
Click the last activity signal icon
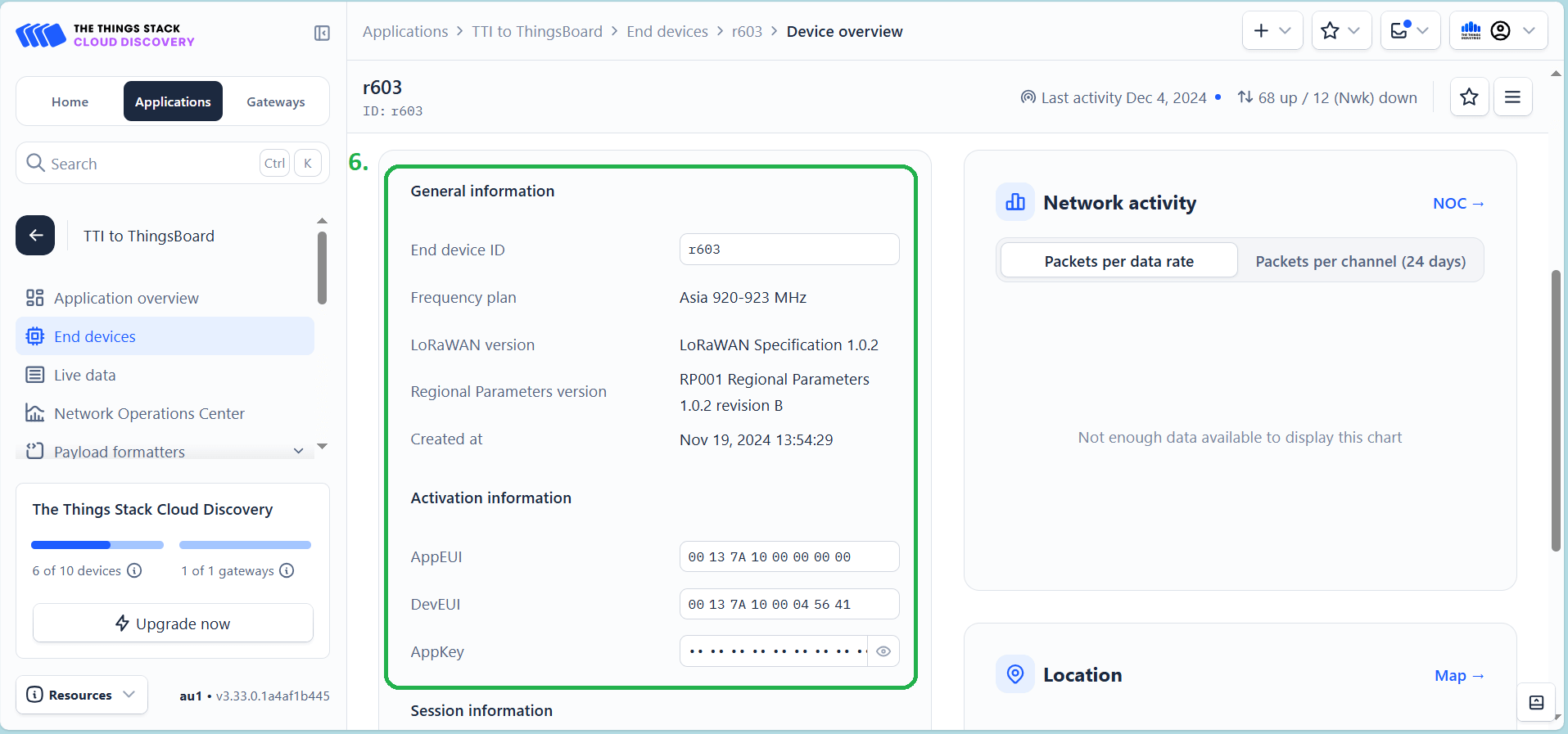pyautogui.click(x=1028, y=97)
